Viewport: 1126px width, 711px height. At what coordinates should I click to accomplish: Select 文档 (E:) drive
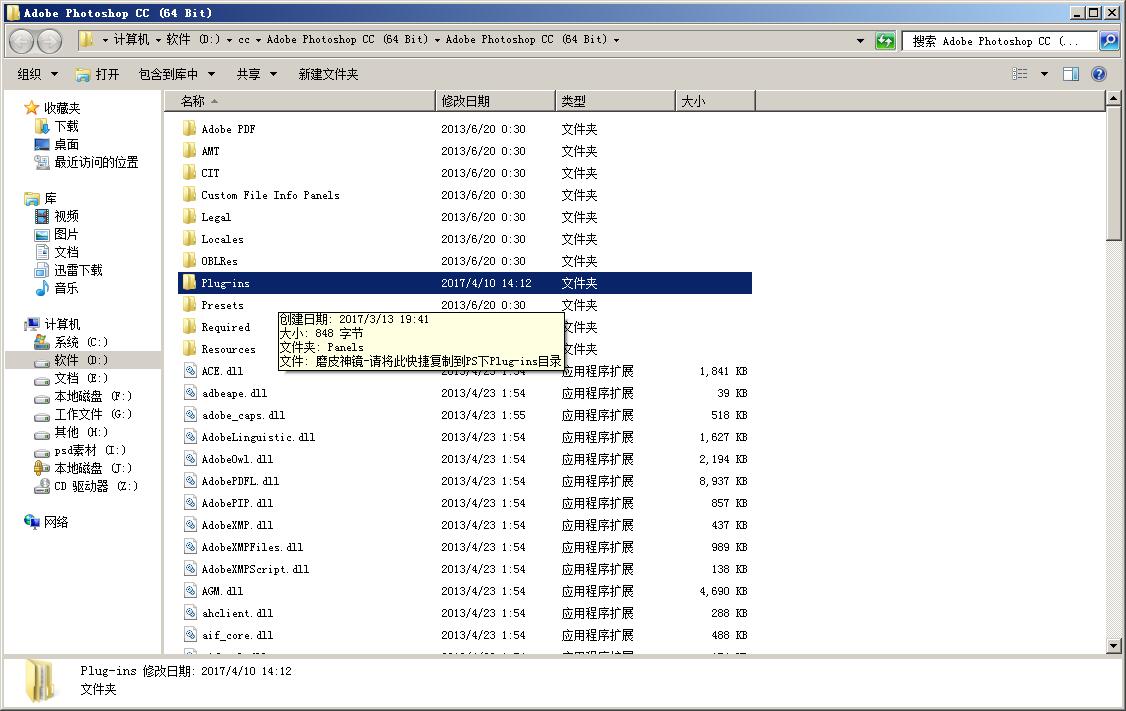coord(81,378)
